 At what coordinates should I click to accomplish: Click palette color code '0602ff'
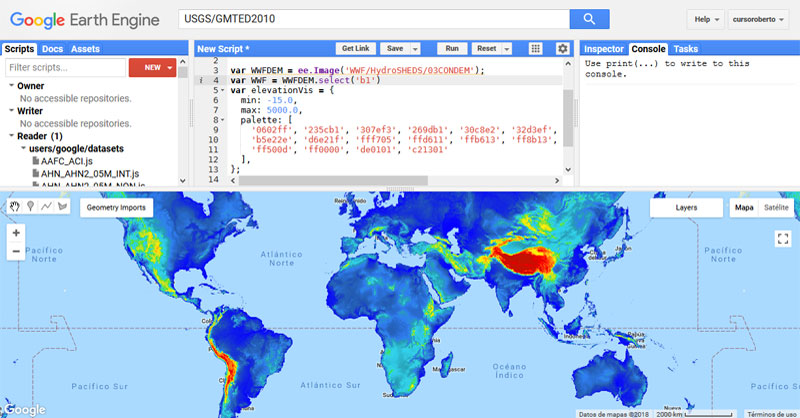[272, 130]
